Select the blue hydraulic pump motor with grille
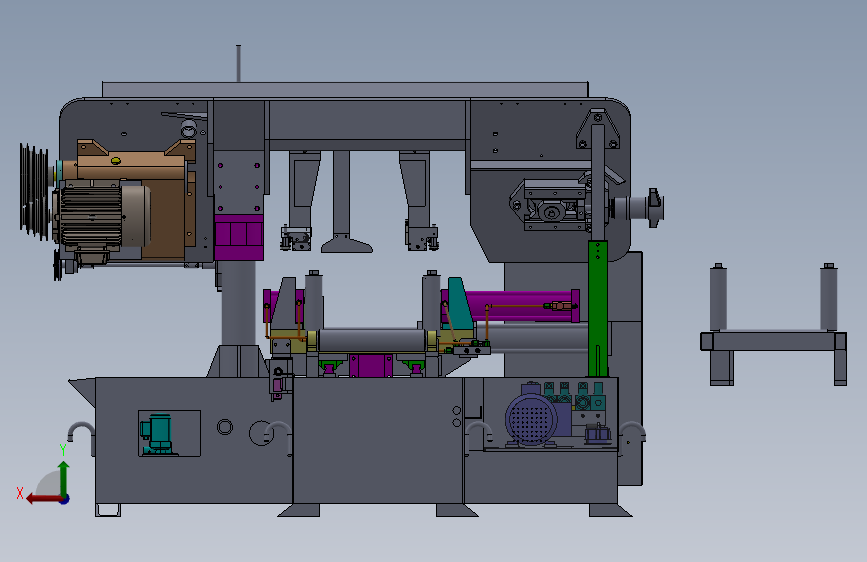Image resolution: width=867 pixels, height=562 pixels. point(531,420)
